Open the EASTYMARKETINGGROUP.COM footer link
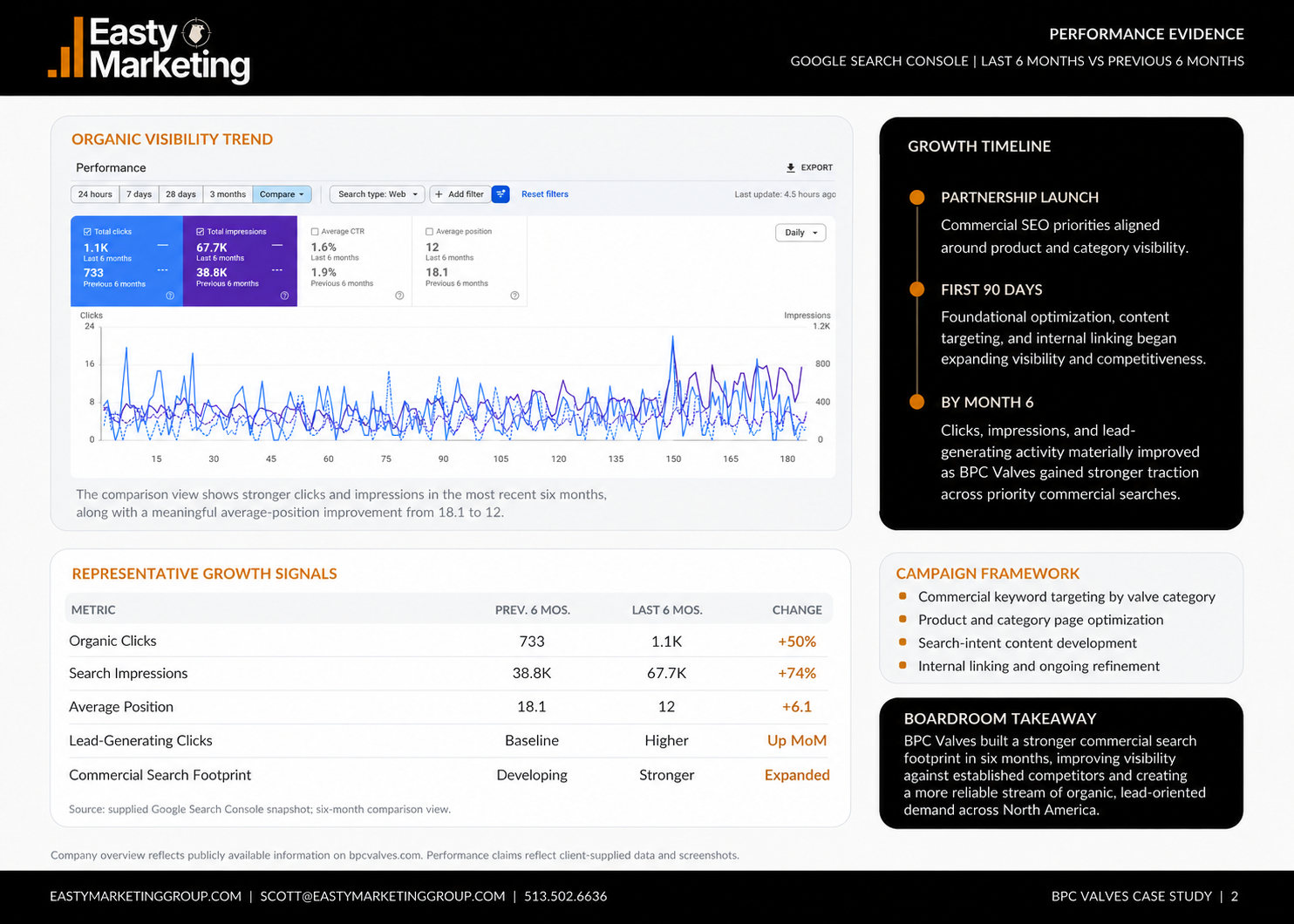The width and height of the screenshot is (1294, 924). 146,896
